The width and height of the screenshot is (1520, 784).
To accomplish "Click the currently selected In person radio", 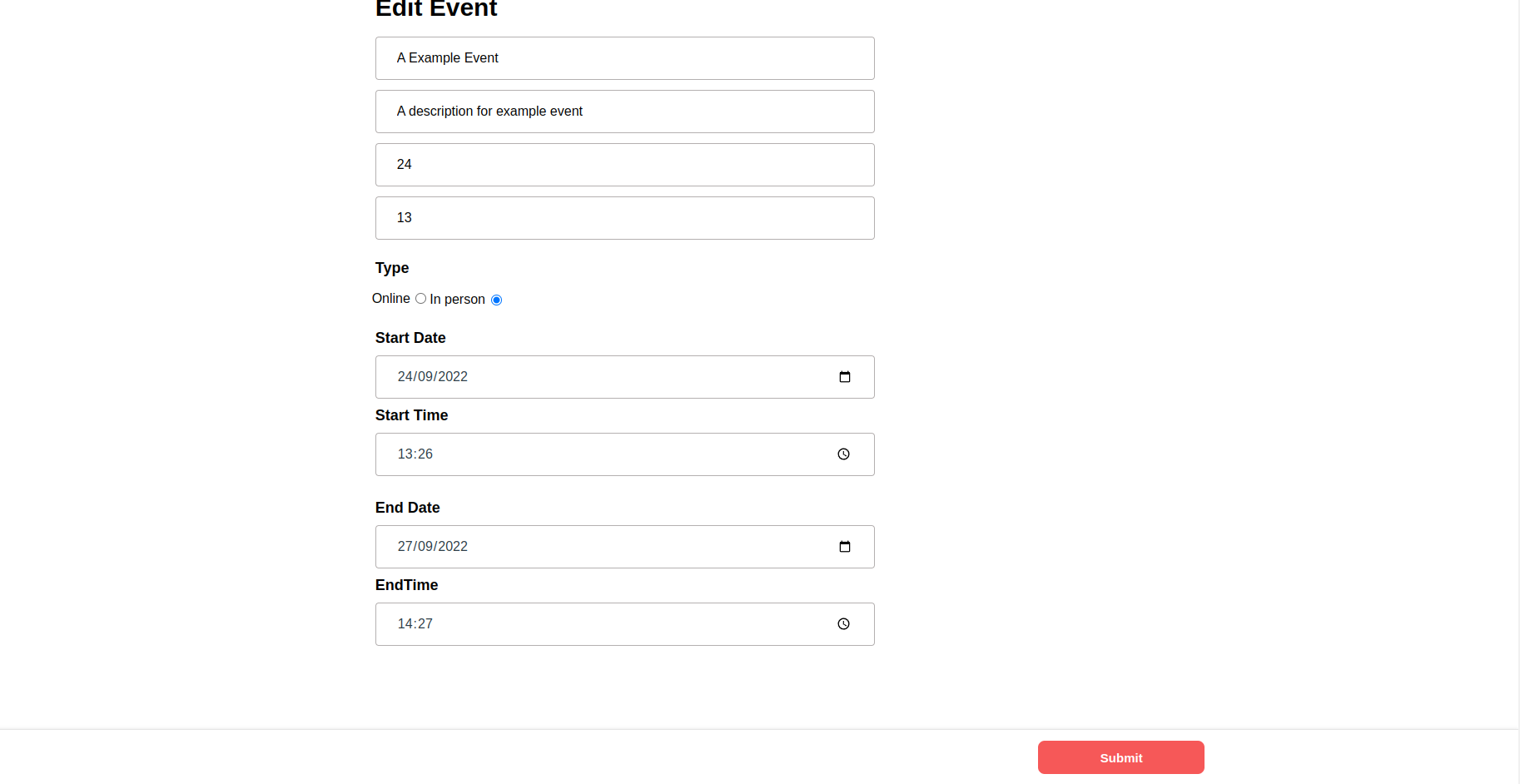I will (x=496, y=300).
